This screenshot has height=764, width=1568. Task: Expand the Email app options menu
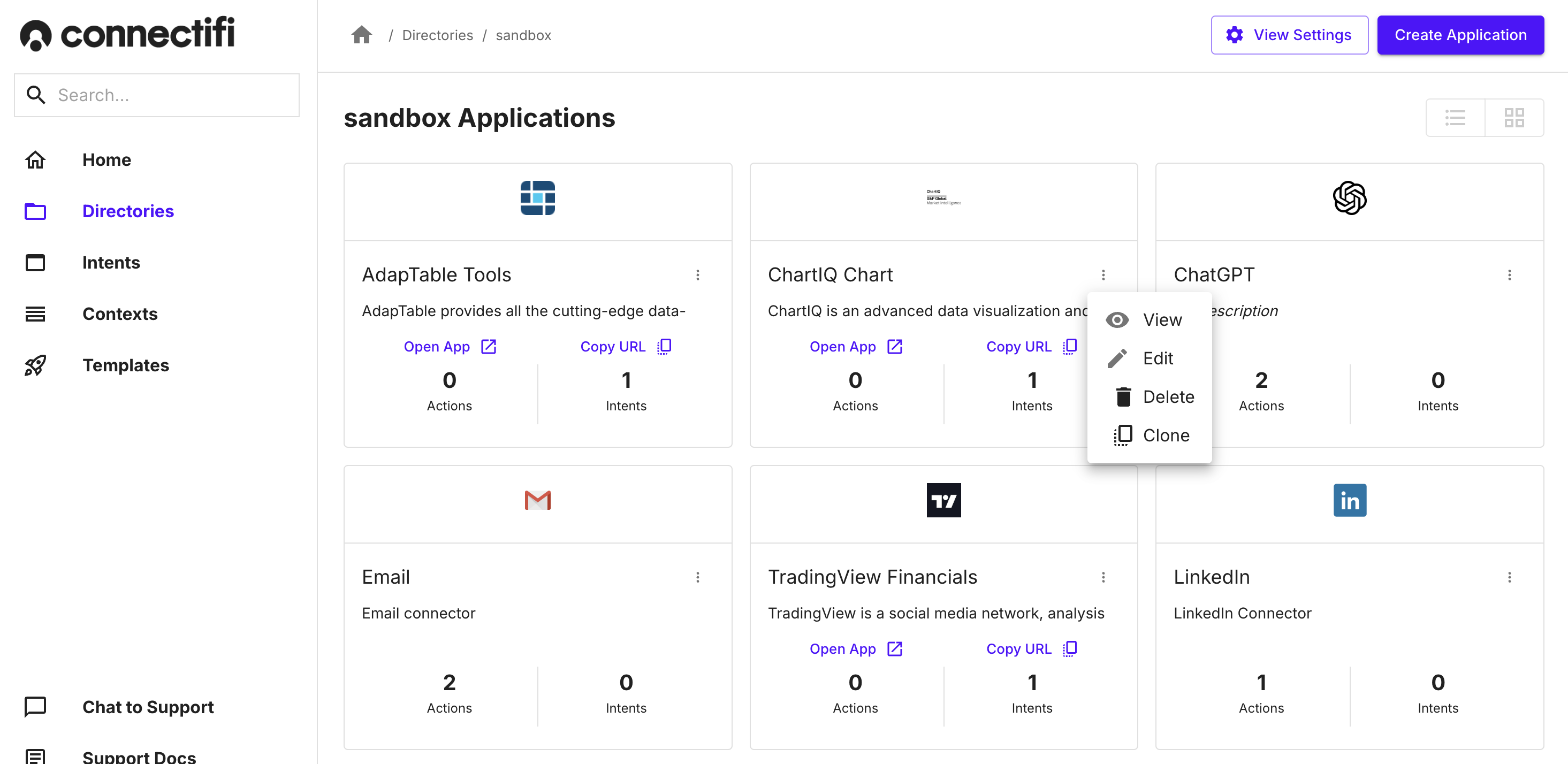[x=698, y=577]
